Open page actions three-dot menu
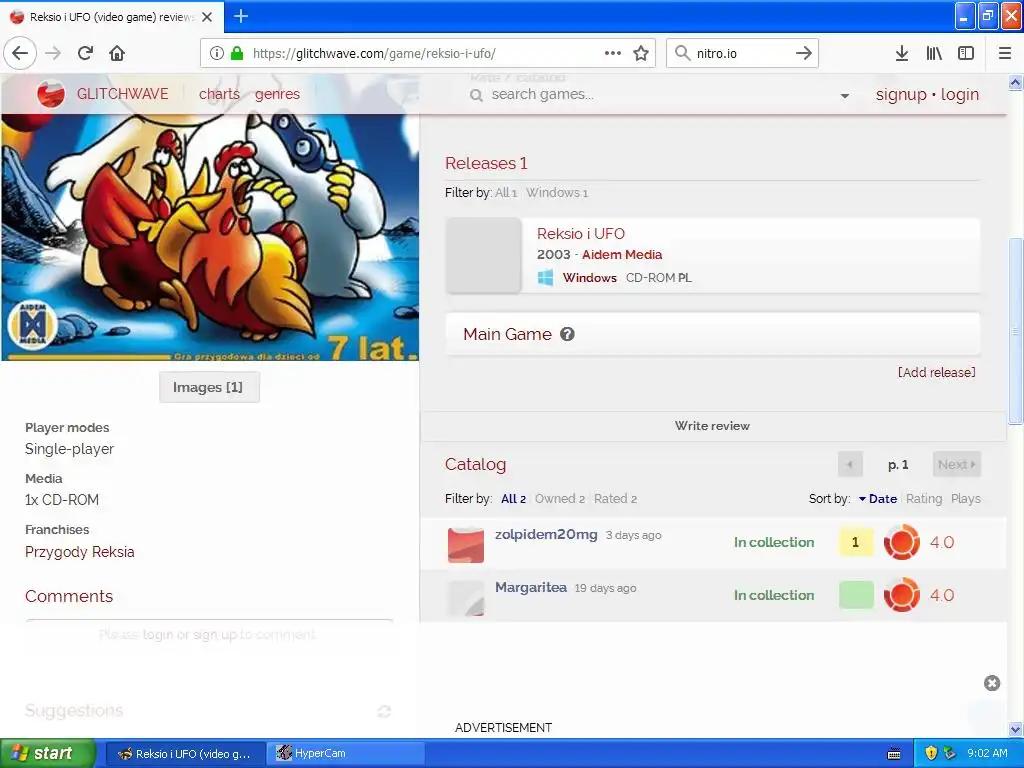This screenshot has height=768, width=1024. click(x=613, y=53)
